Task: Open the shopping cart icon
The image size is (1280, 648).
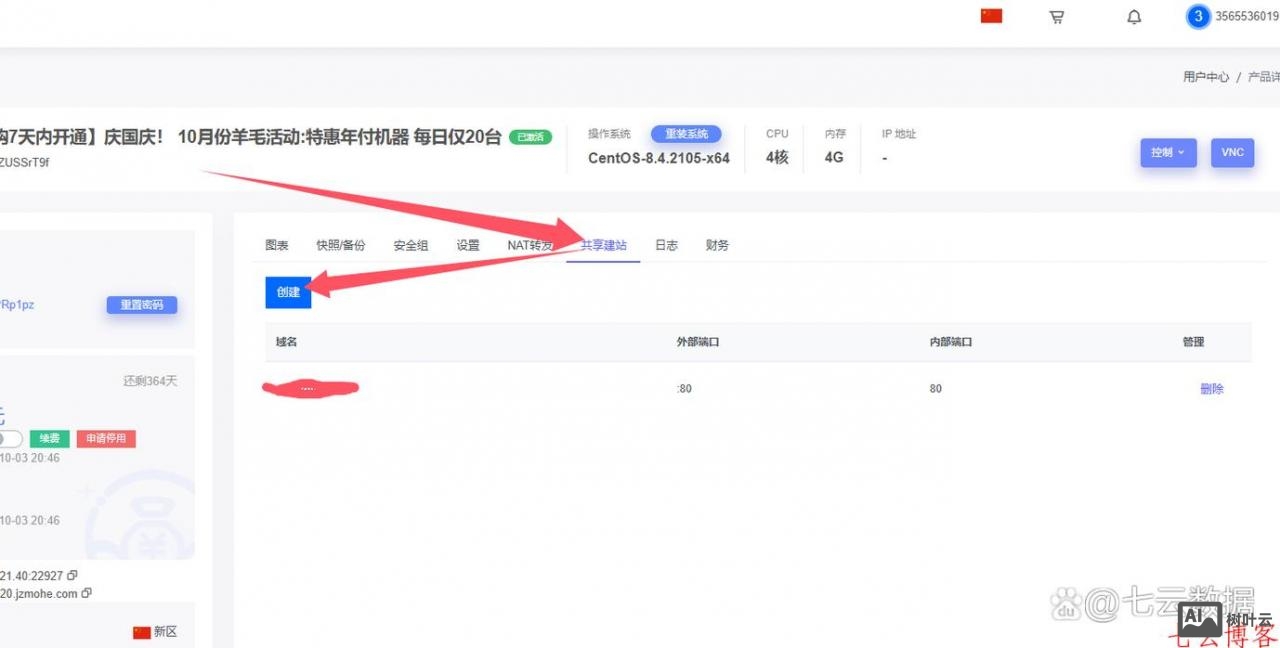Action: [x=1056, y=17]
